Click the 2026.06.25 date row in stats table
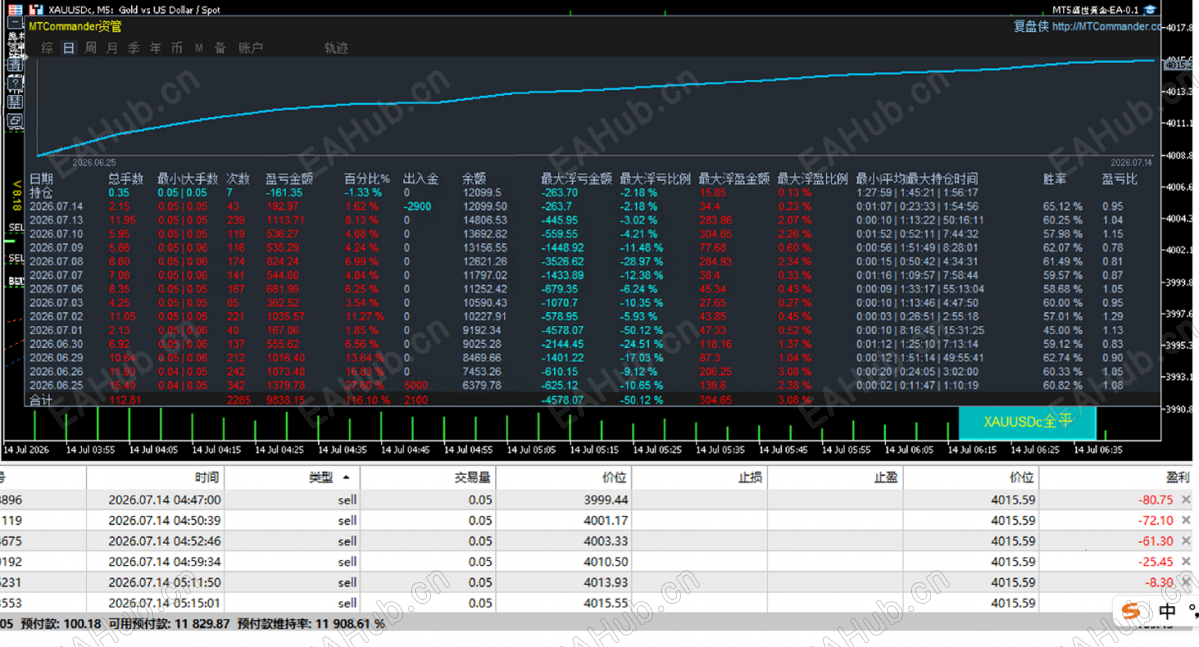This screenshot has height=647, width=1199. click(x=56, y=385)
